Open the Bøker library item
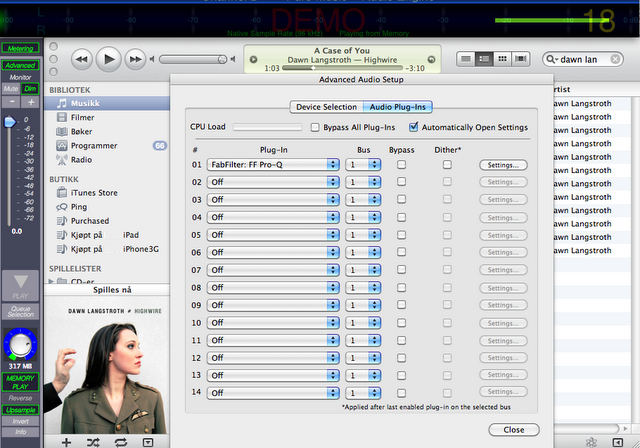This screenshot has width=640, height=448. [81, 131]
